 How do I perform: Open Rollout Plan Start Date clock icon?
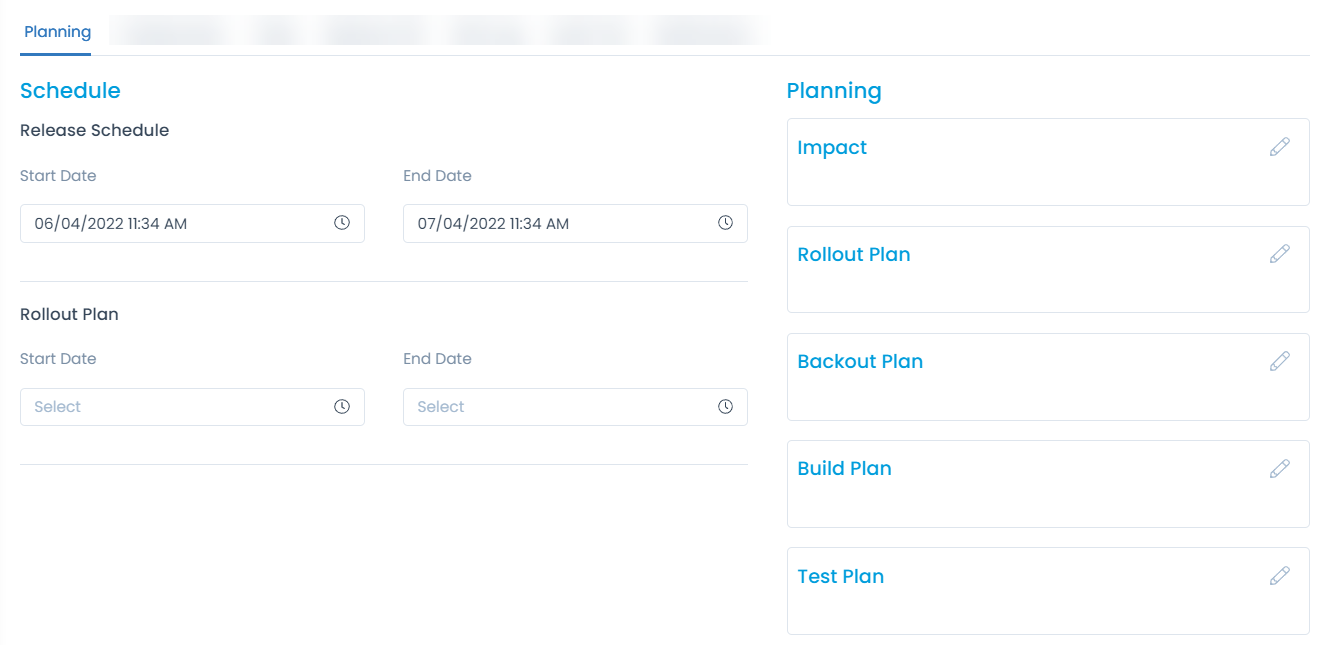342,407
